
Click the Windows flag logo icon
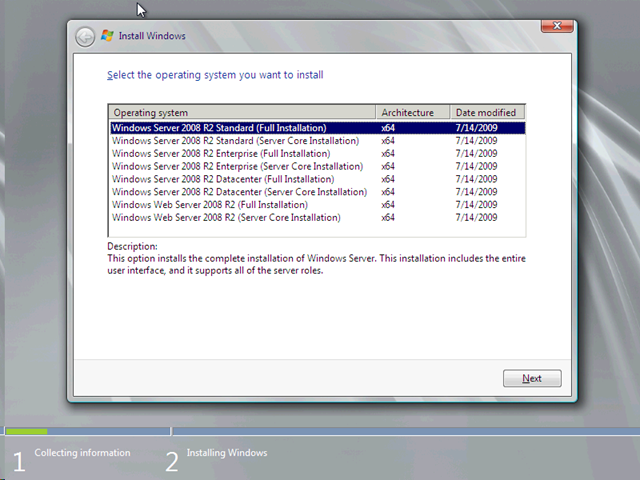(x=107, y=36)
